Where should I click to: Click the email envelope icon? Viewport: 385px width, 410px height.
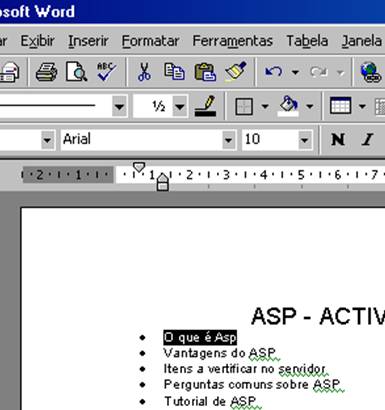tap(9, 72)
